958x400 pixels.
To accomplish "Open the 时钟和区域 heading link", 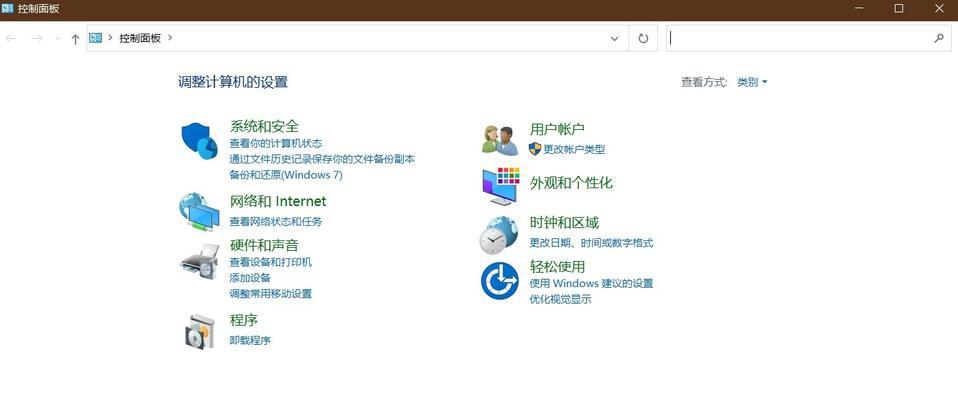I will pyautogui.click(x=565, y=222).
